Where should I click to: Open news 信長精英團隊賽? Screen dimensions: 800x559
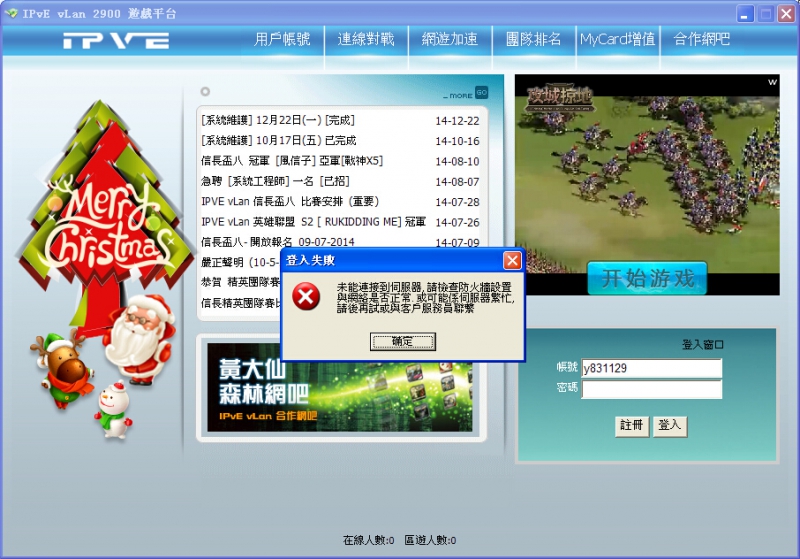point(240,303)
